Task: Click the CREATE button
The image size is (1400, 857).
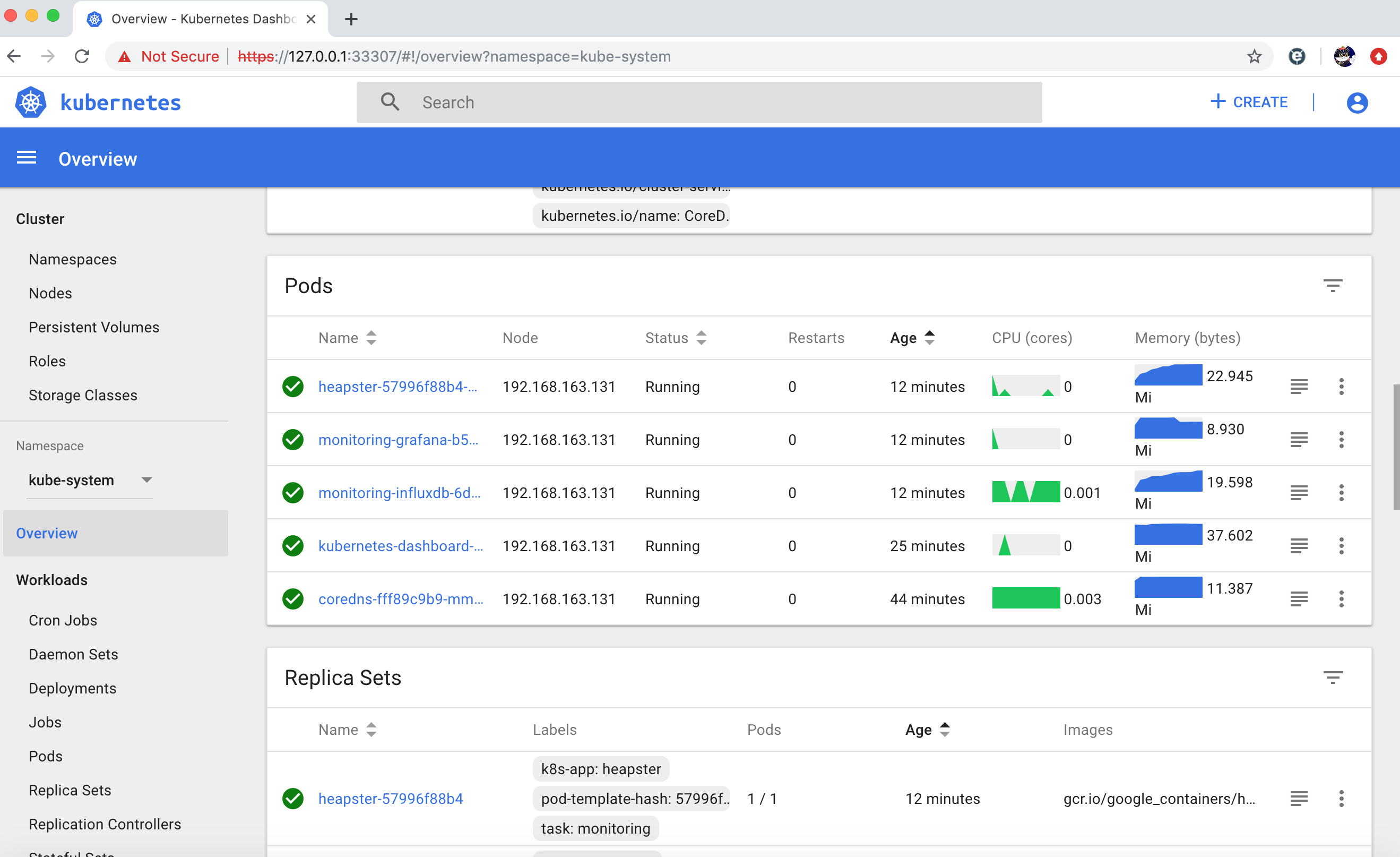Action: click(x=1249, y=102)
